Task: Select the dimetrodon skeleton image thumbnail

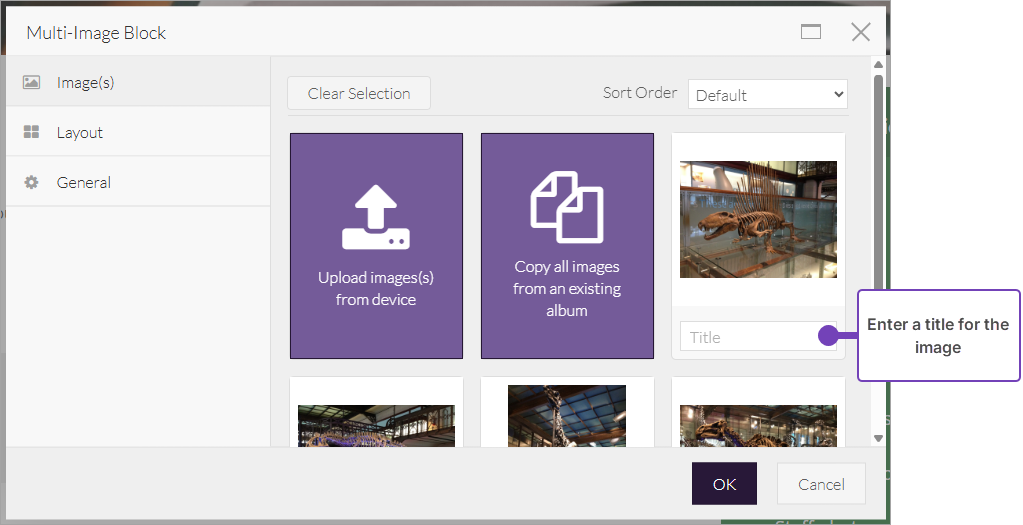Action: point(758,219)
